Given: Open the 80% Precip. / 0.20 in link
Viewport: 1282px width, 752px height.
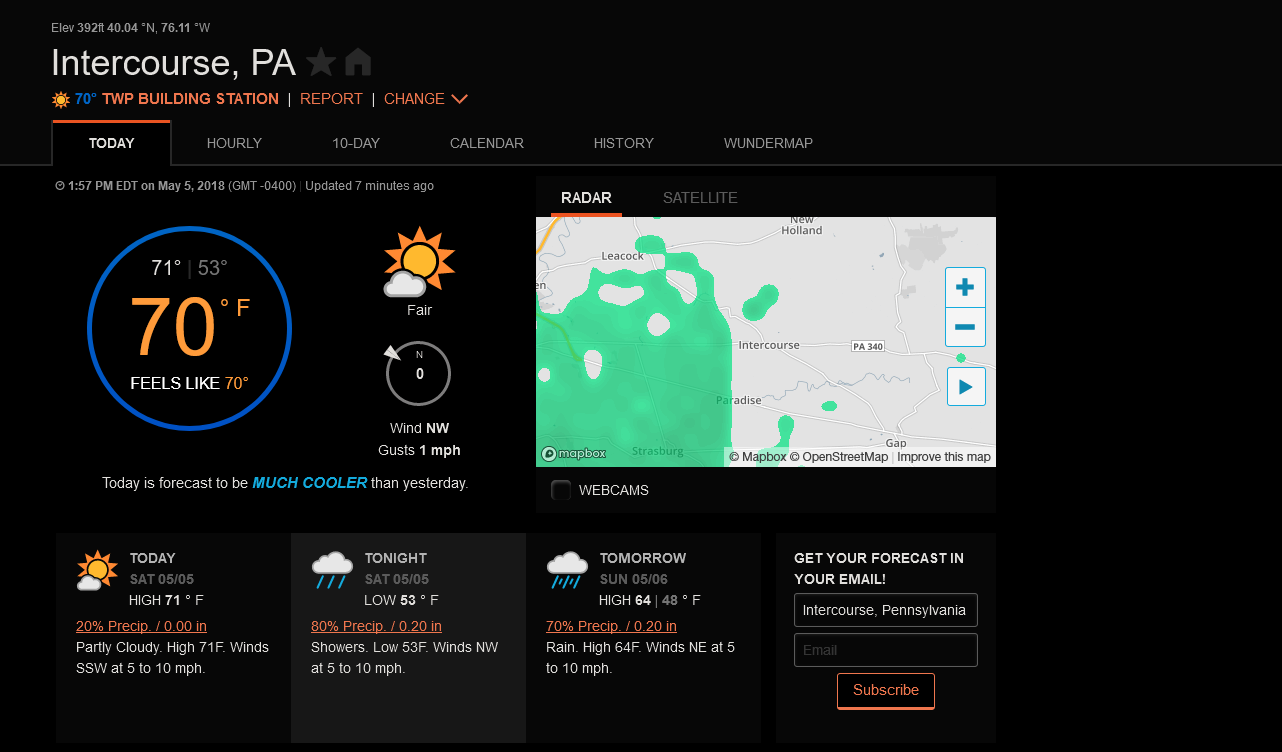Looking at the screenshot, I should [x=376, y=626].
